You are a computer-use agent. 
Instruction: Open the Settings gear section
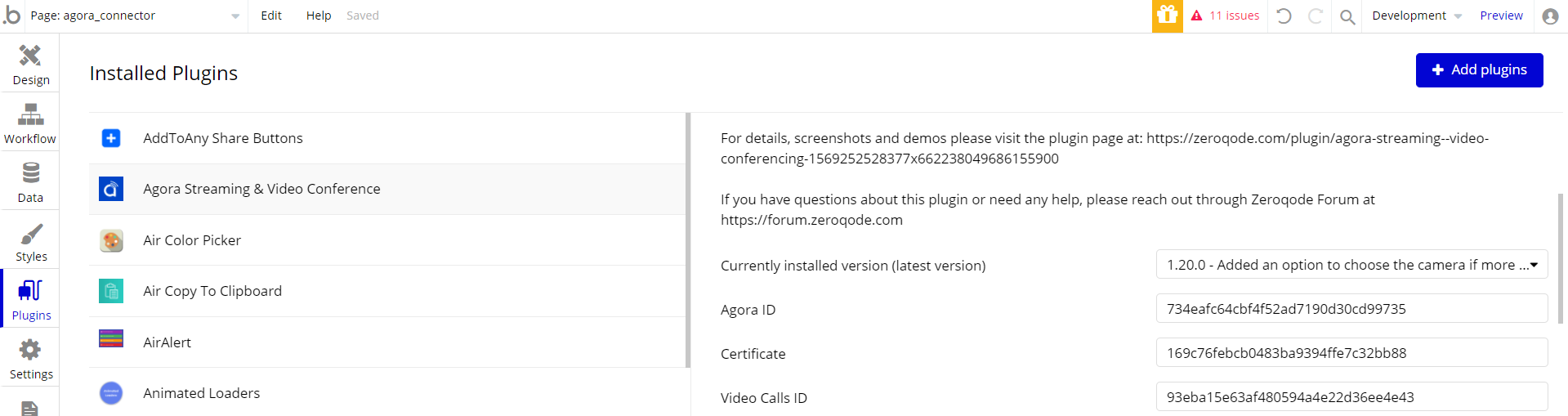pyautogui.click(x=30, y=358)
